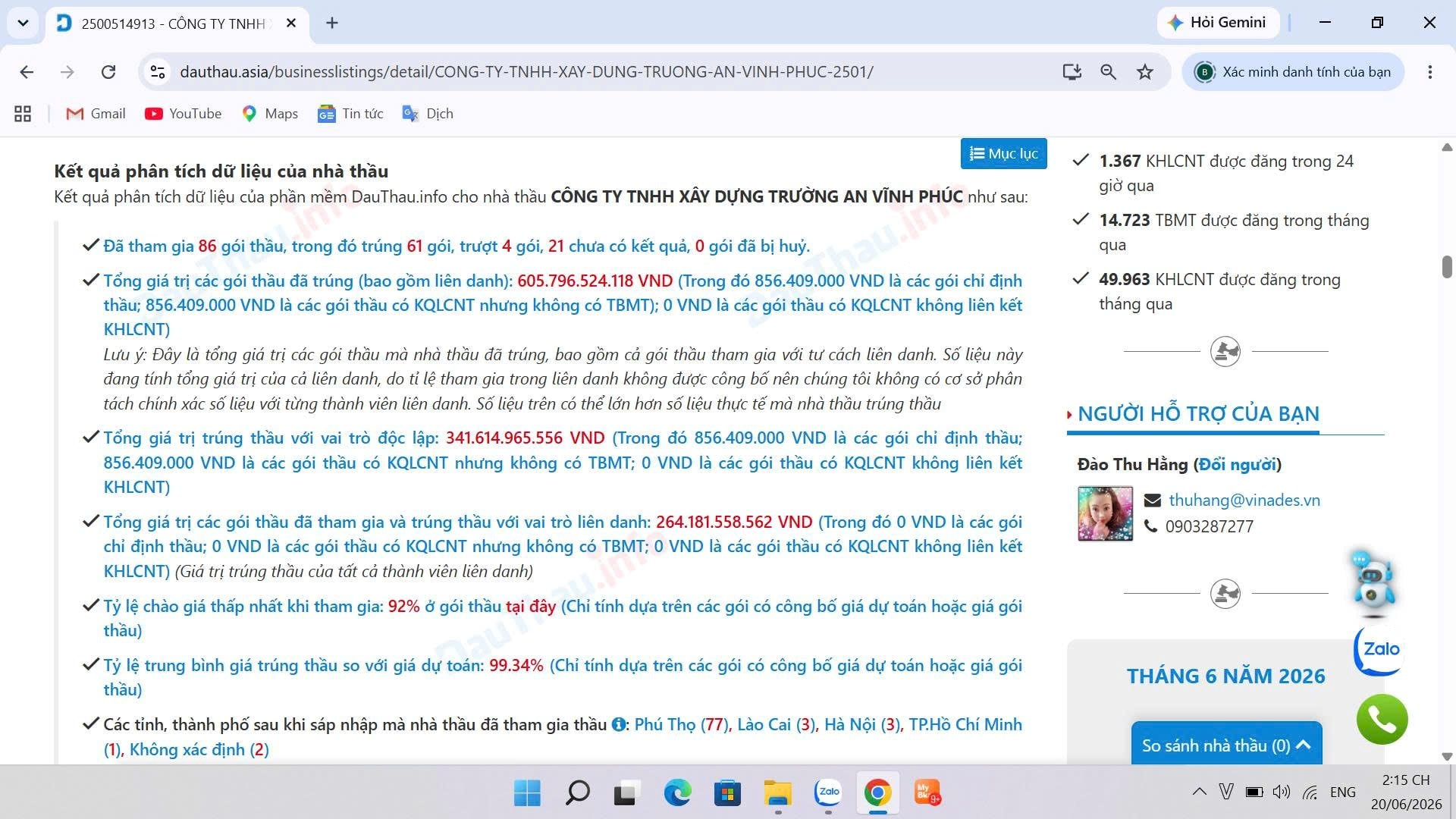Click Đào Thu Hằng avatar photo

1105,513
